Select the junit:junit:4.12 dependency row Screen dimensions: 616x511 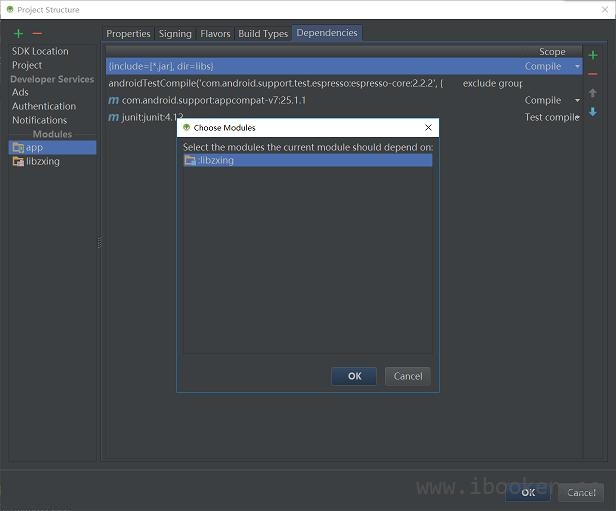pyautogui.click(x=344, y=117)
